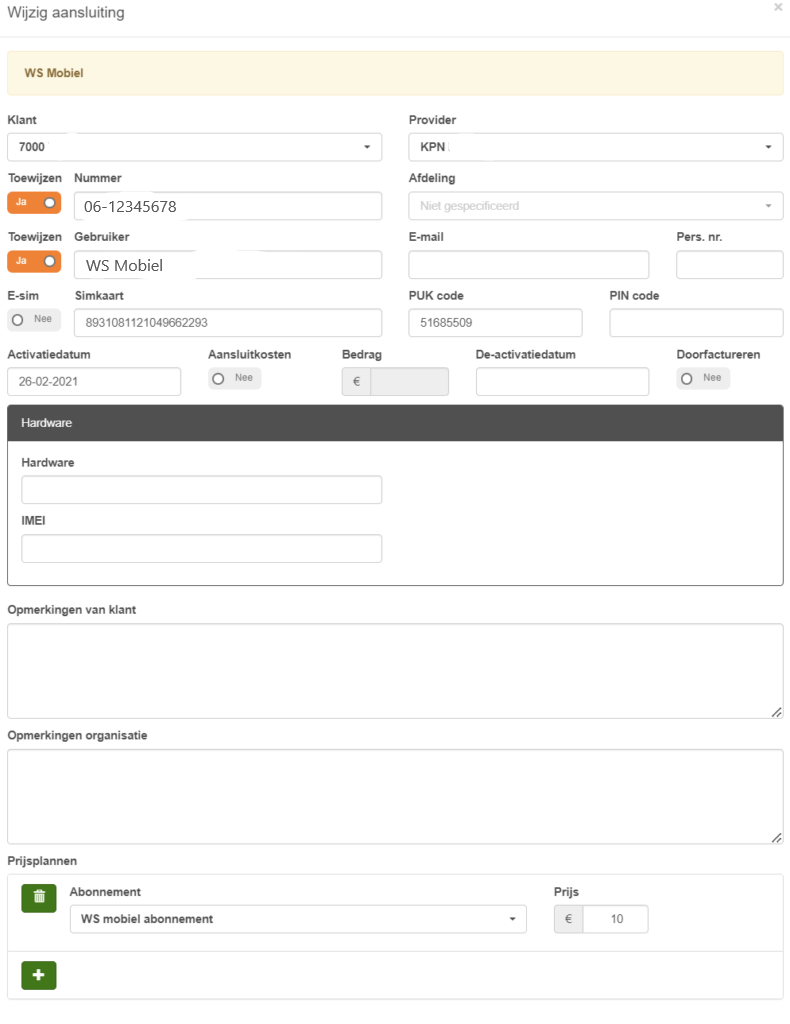Expand the Afdeling dropdown
The height and width of the screenshot is (1024, 790).
pos(595,206)
